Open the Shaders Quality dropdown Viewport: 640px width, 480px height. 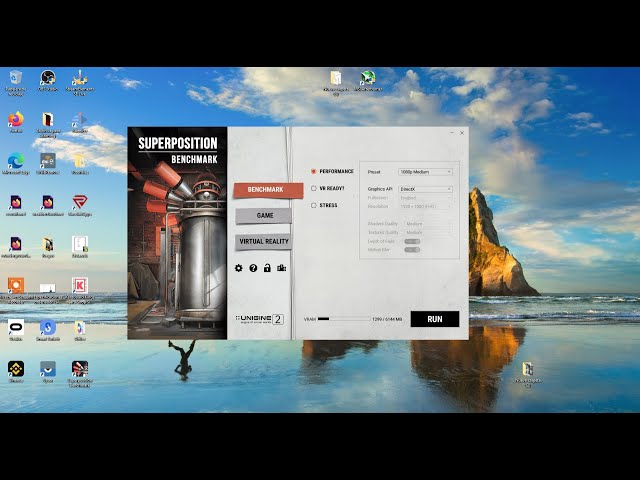click(x=428, y=224)
